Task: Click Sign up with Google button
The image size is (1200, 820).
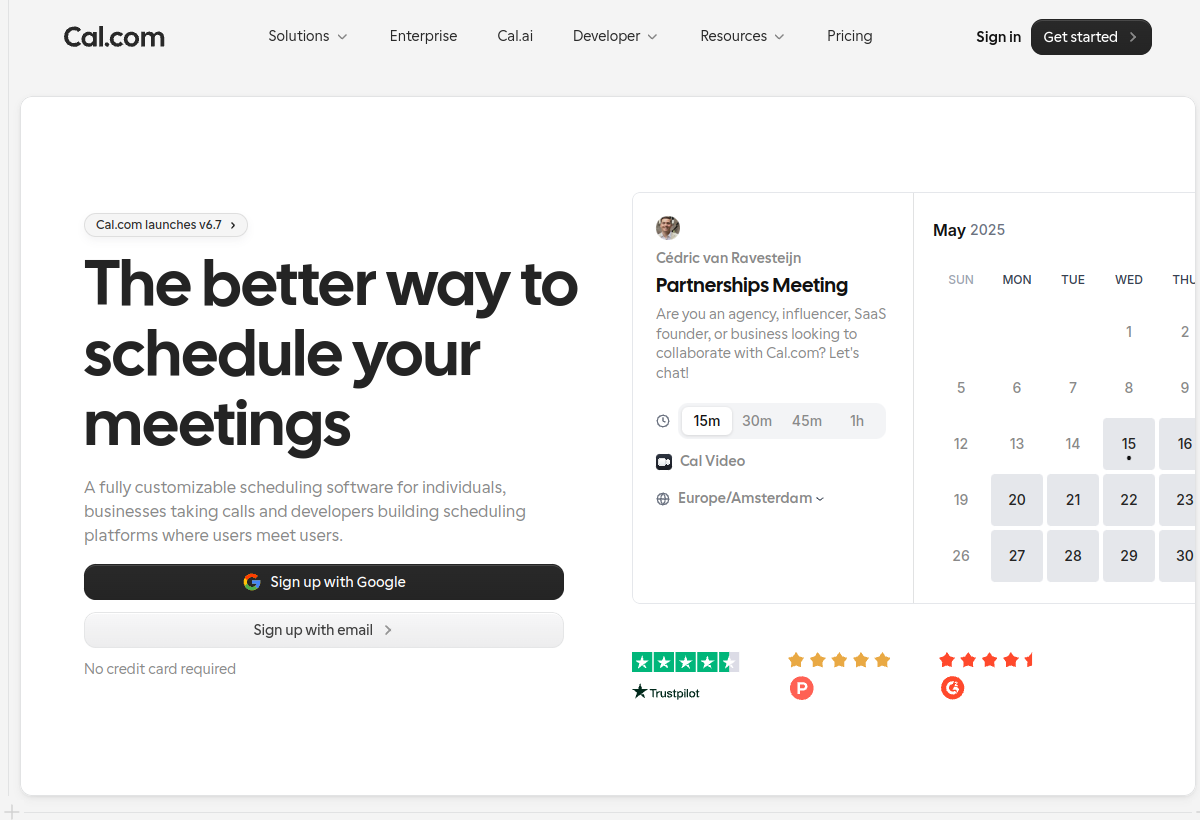Action: point(324,582)
